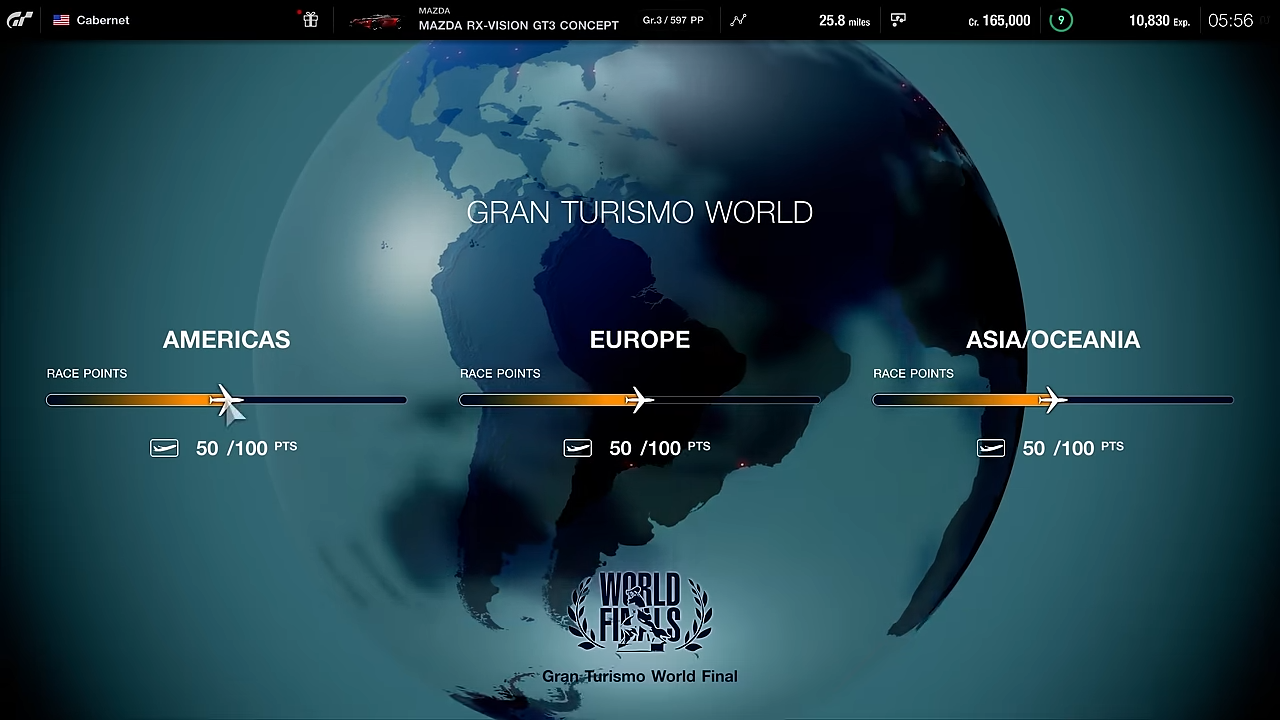Image resolution: width=1280 pixels, height=720 pixels.
Task: Click the MAZDA manufacturer label
Action: (434, 10)
